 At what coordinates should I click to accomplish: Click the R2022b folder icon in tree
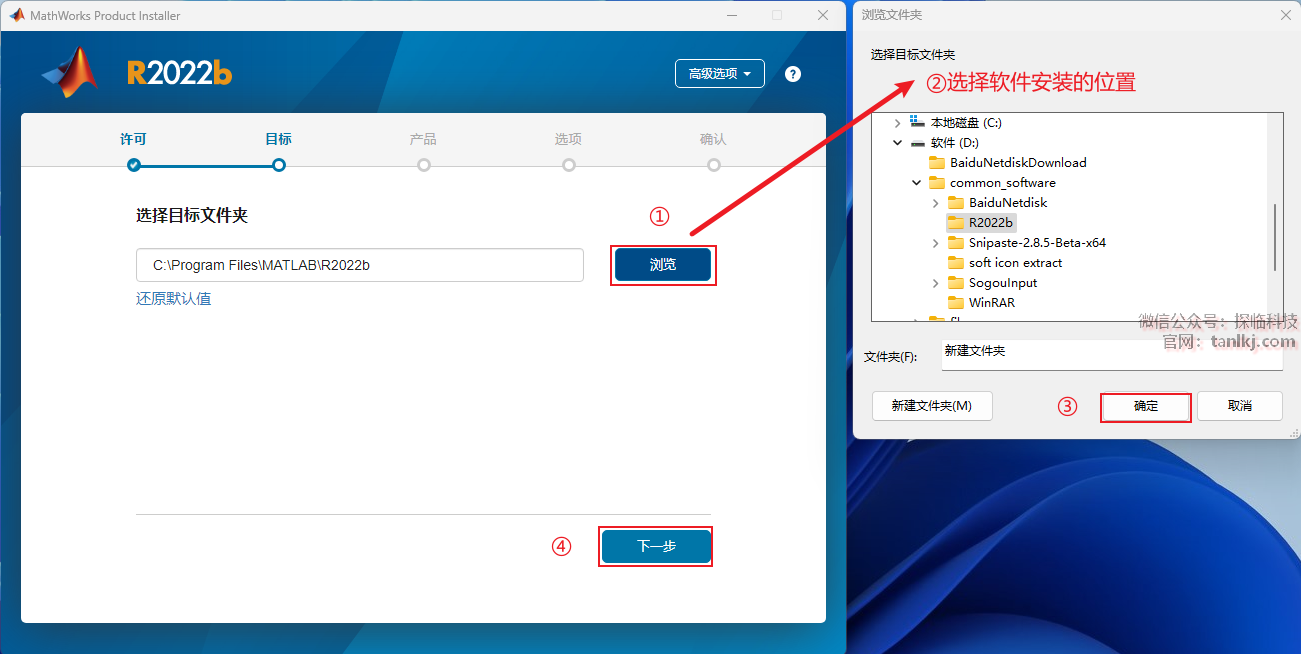(956, 223)
